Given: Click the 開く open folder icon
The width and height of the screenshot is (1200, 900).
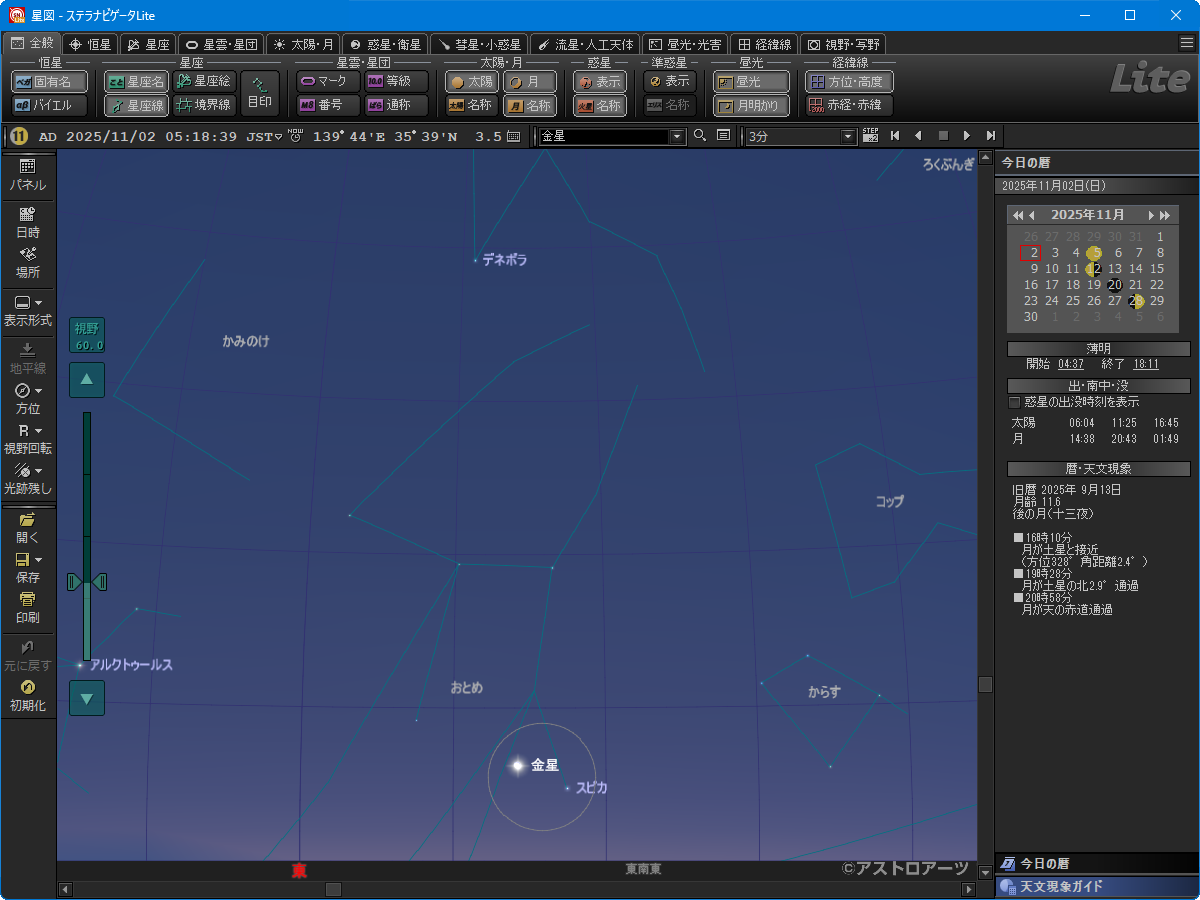Looking at the screenshot, I should point(27,527).
